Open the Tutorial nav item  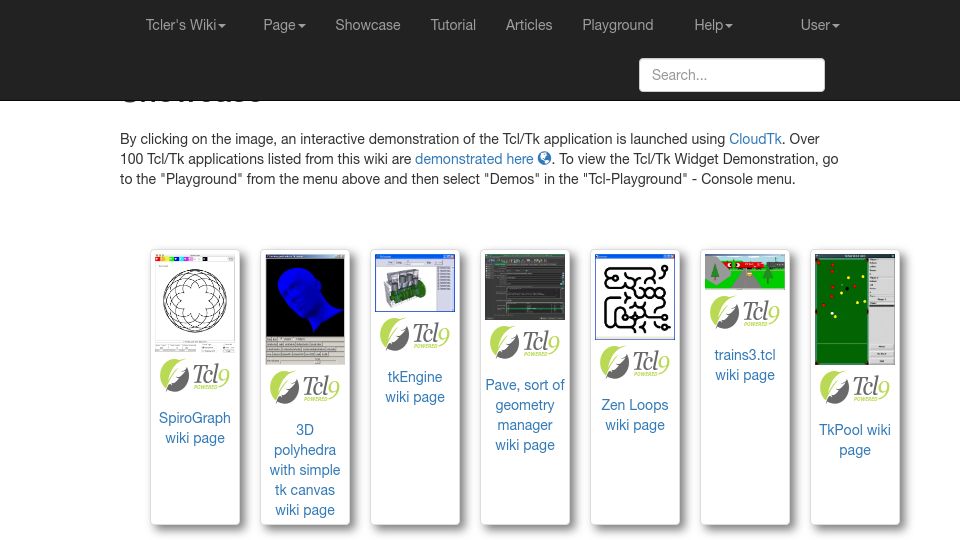coord(453,25)
